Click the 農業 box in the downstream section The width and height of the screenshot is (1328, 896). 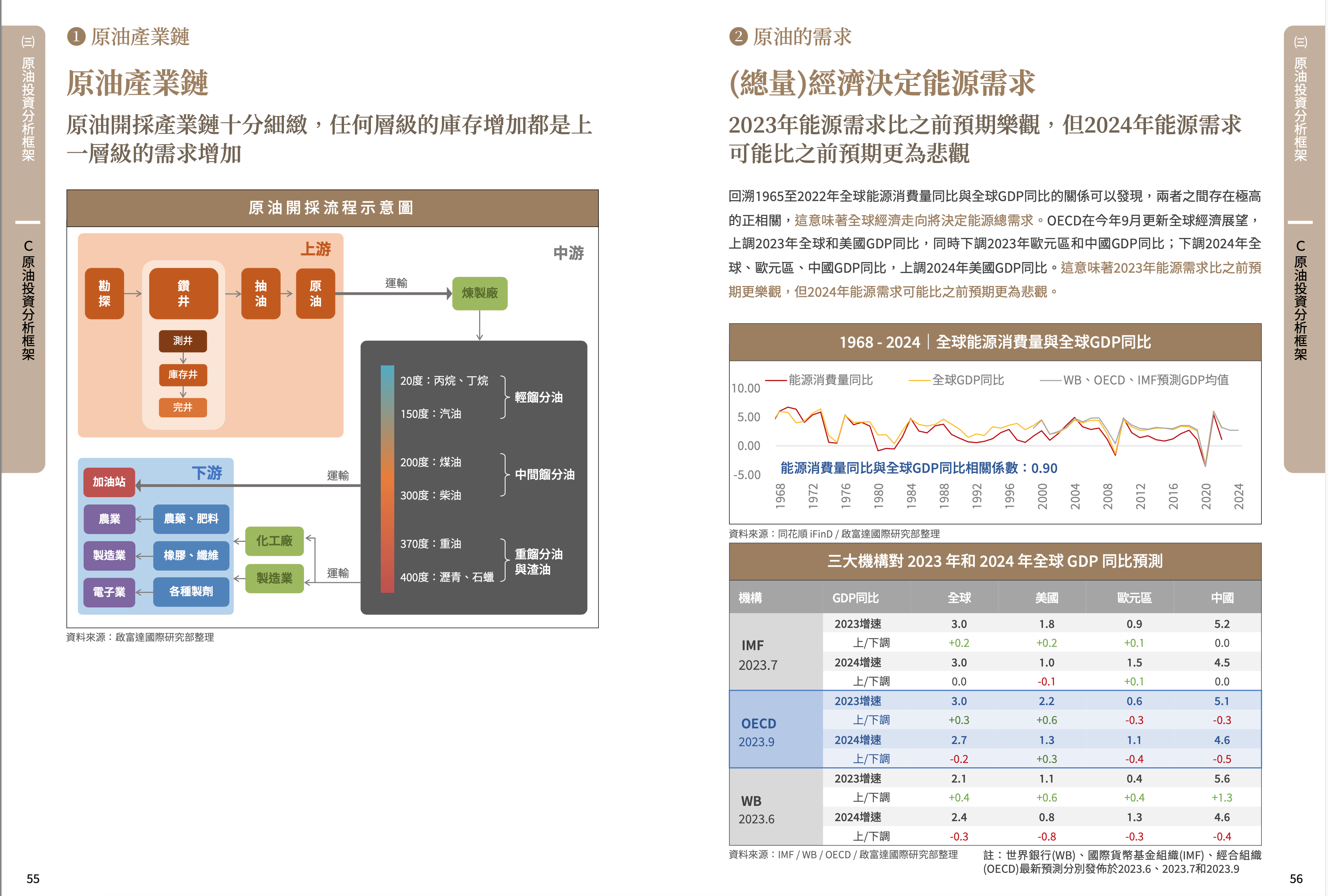(109, 519)
